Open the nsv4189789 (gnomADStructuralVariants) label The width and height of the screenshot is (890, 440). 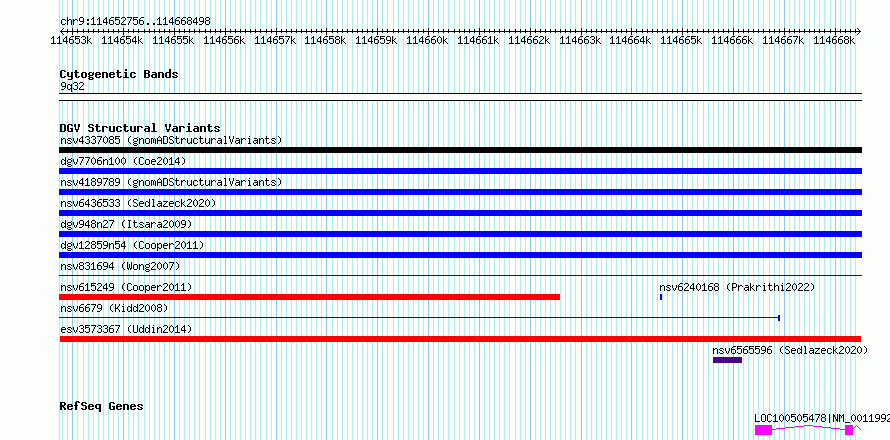(x=171, y=182)
